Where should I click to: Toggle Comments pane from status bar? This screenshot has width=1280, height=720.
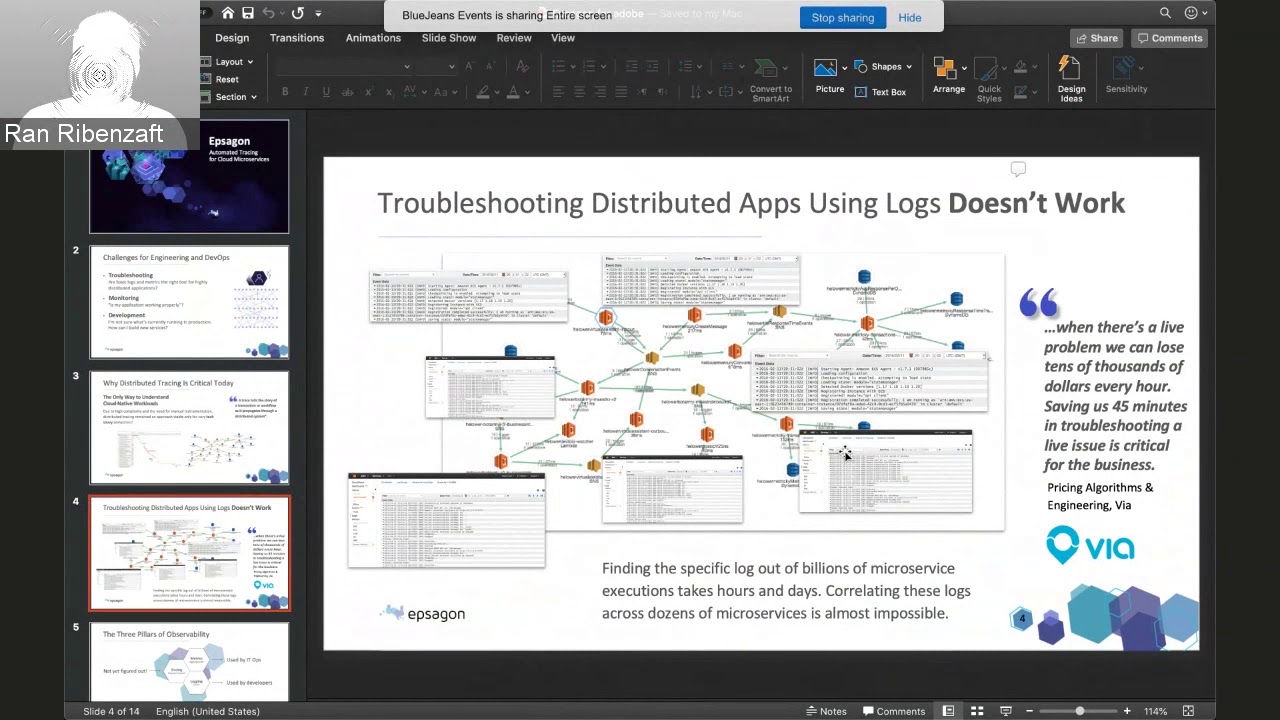pos(893,711)
